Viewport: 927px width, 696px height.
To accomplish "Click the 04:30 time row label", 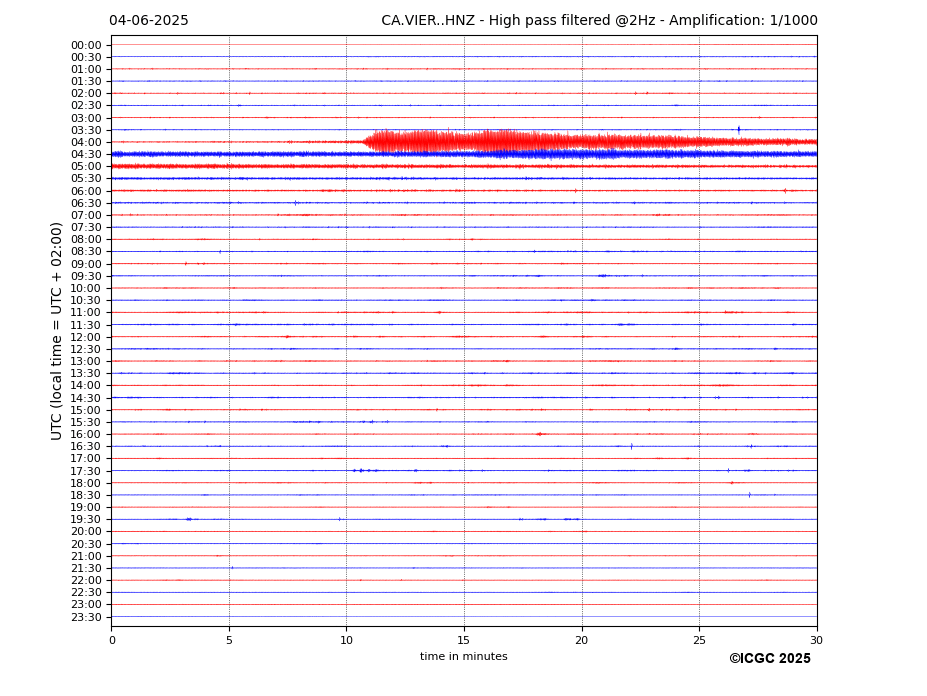I will (x=86, y=154).
